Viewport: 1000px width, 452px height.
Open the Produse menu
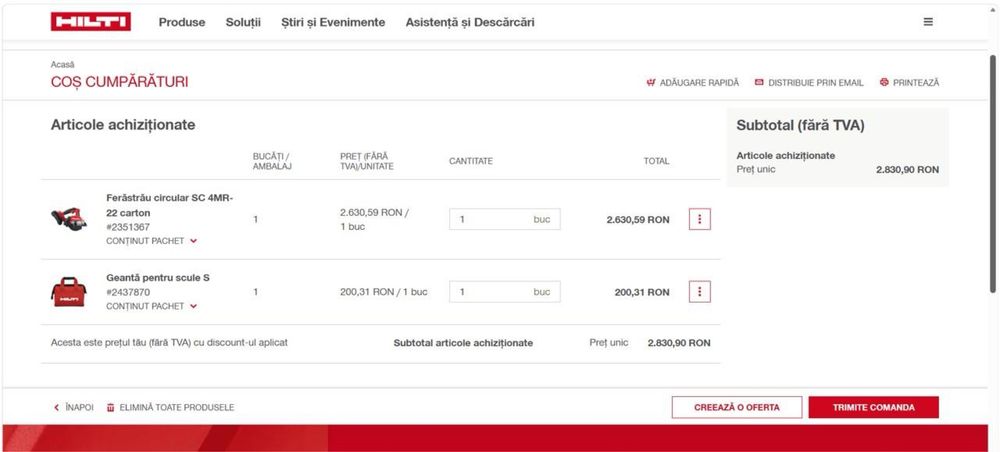pyautogui.click(x=182, y=22)
